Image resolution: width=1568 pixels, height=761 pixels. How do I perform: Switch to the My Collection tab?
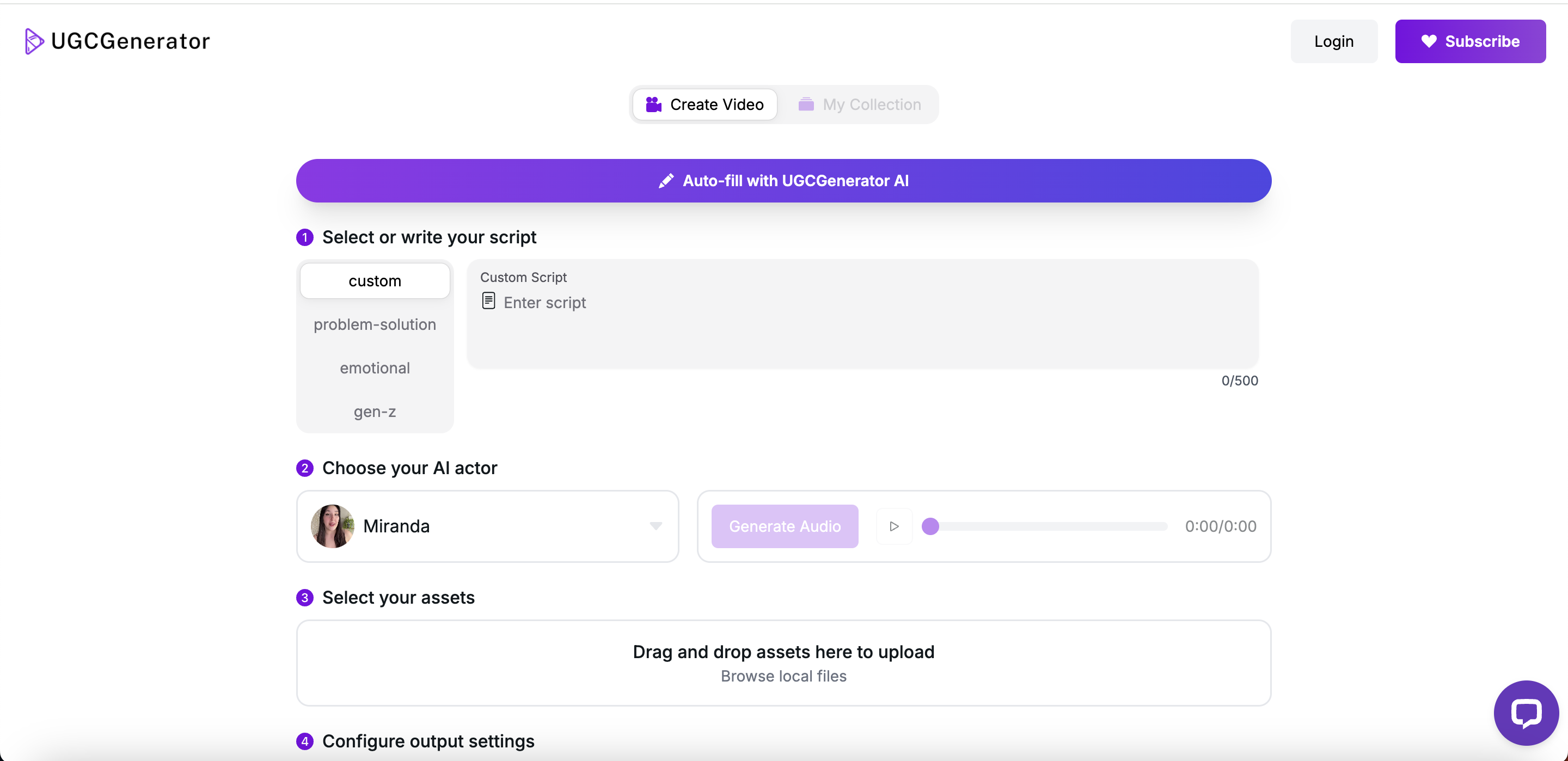pos(860,105)
